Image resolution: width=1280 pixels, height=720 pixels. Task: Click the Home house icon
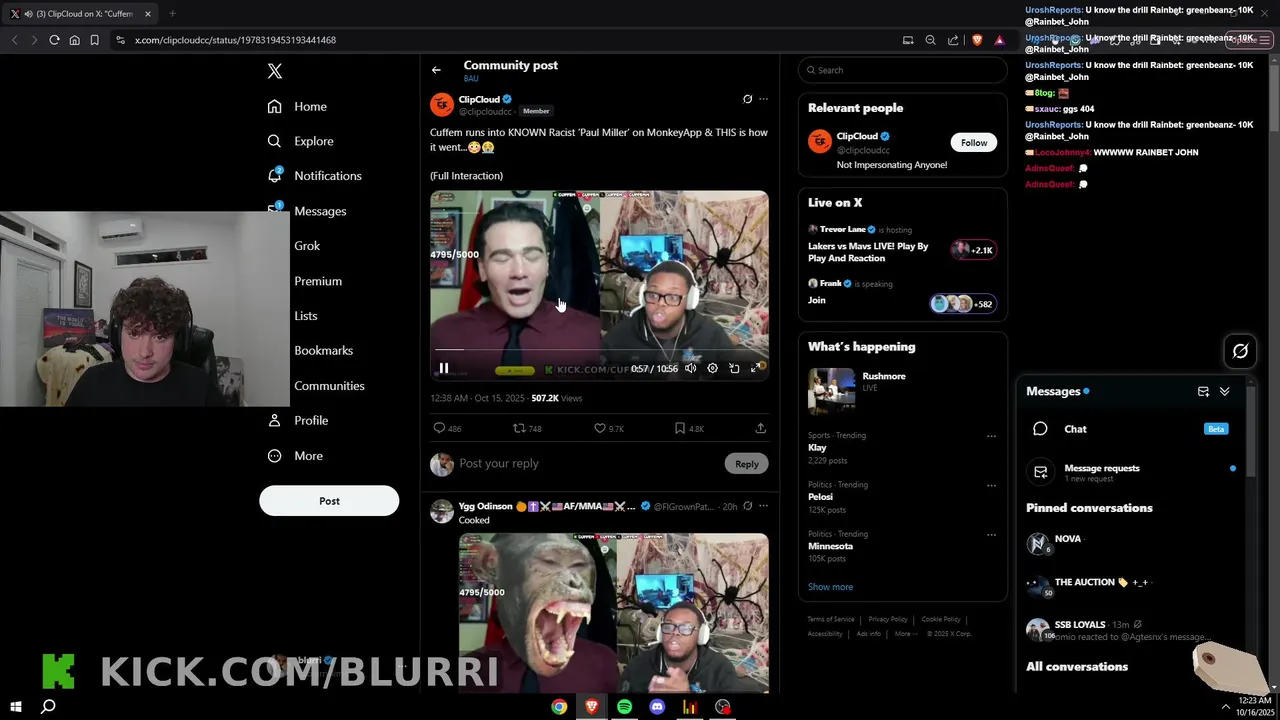274,106
